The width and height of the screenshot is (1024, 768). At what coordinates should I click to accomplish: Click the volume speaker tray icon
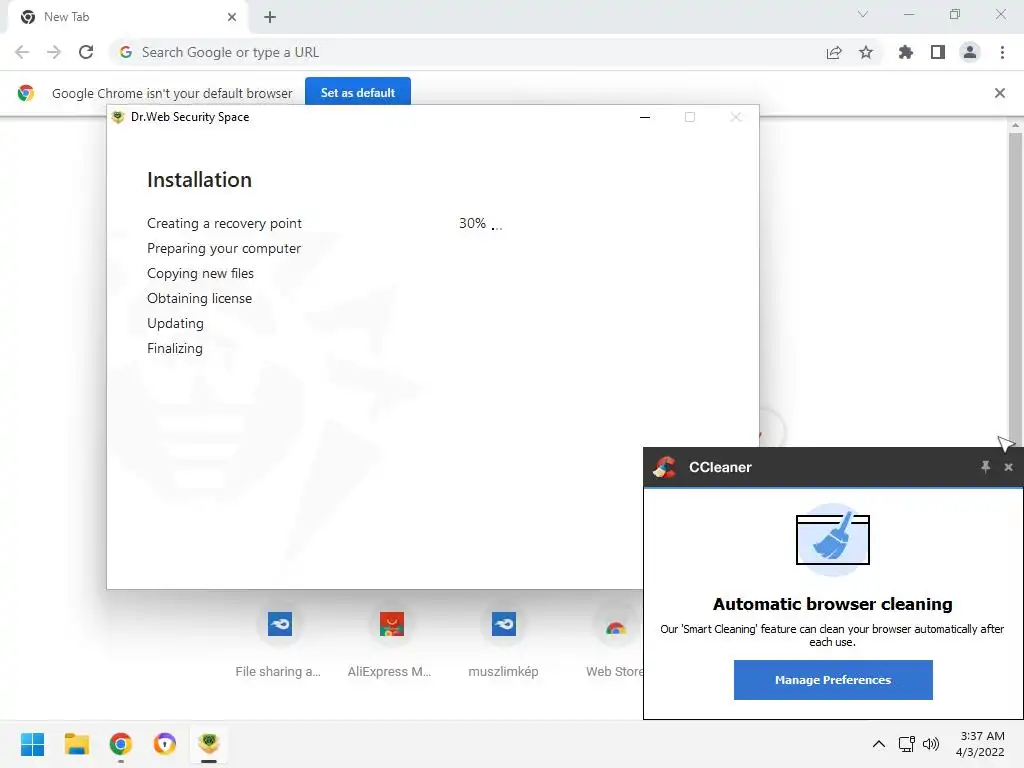point(931,744)
